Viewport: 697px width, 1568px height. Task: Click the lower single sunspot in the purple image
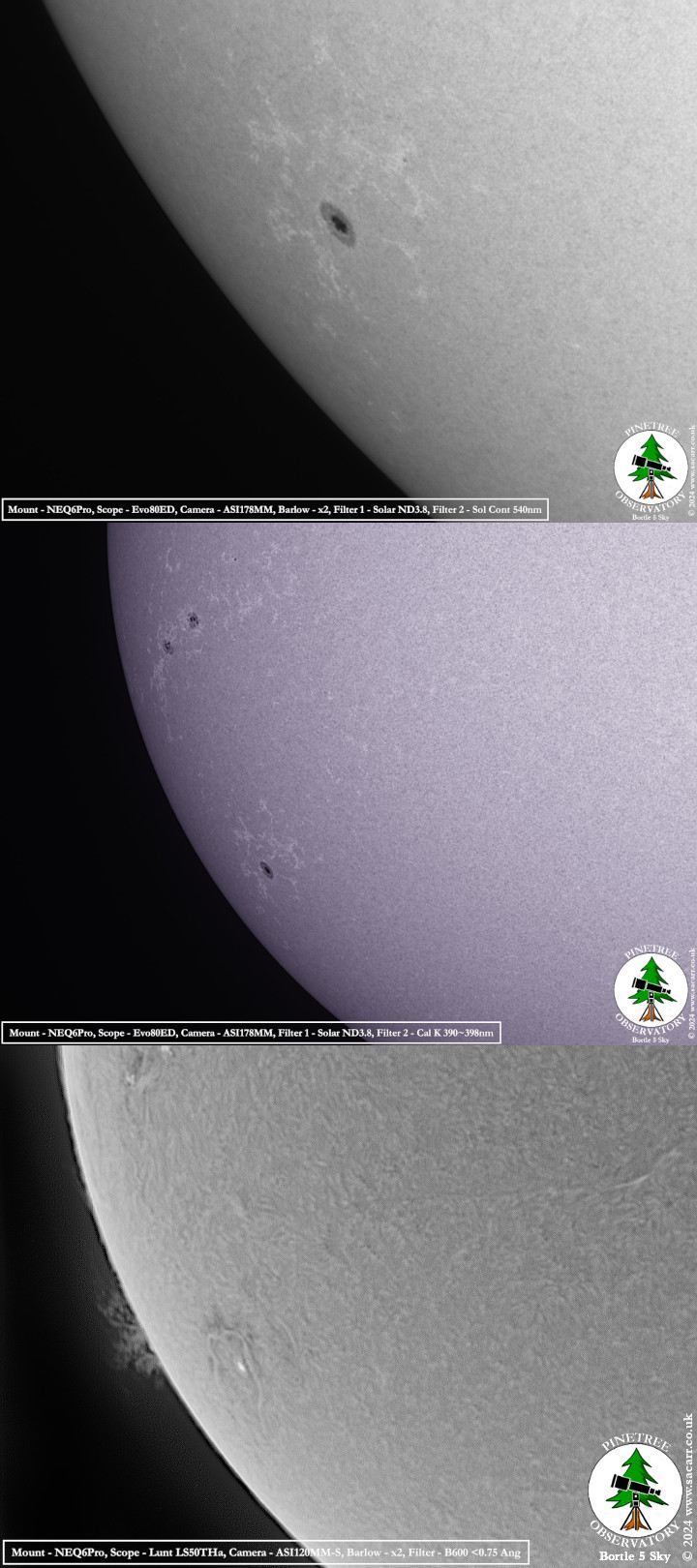[266, 870]
